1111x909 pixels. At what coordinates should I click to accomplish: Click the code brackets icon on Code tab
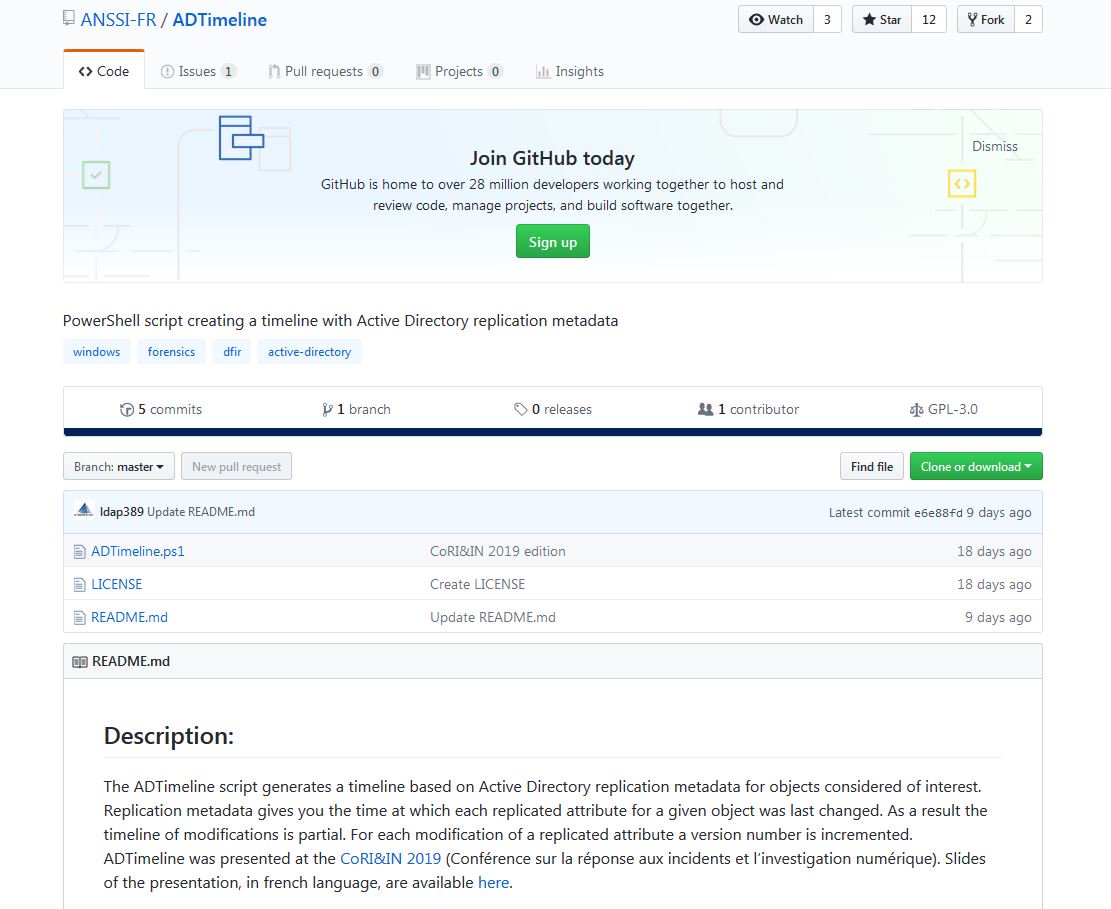[x=86, y=71]
